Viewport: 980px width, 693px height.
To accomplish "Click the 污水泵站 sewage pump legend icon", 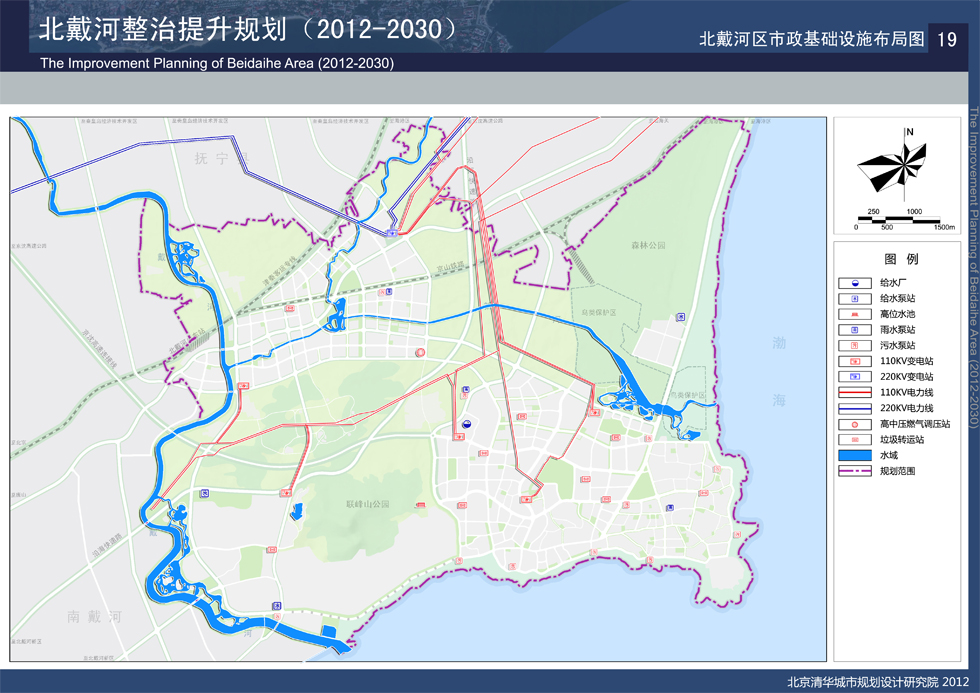I will tap(856, 345).
